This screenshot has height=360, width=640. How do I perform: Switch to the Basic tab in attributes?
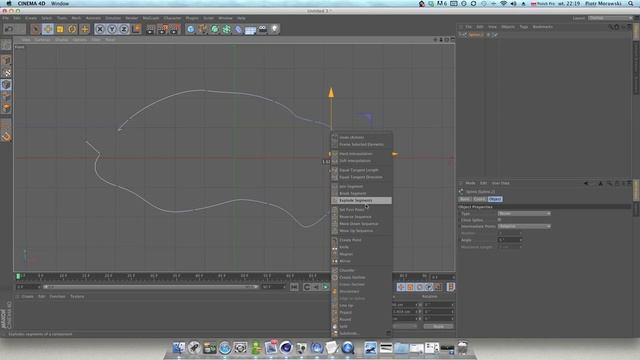[x=464, y=199]
